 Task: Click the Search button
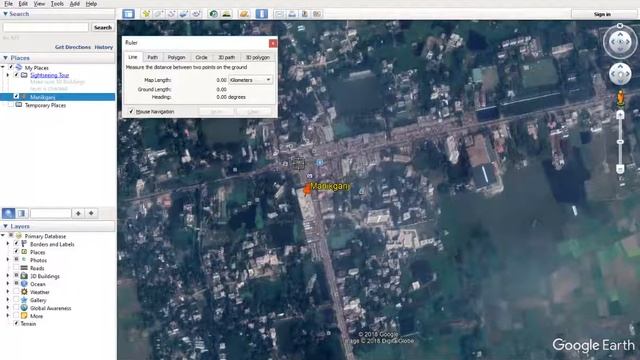(x=102, y=27)
